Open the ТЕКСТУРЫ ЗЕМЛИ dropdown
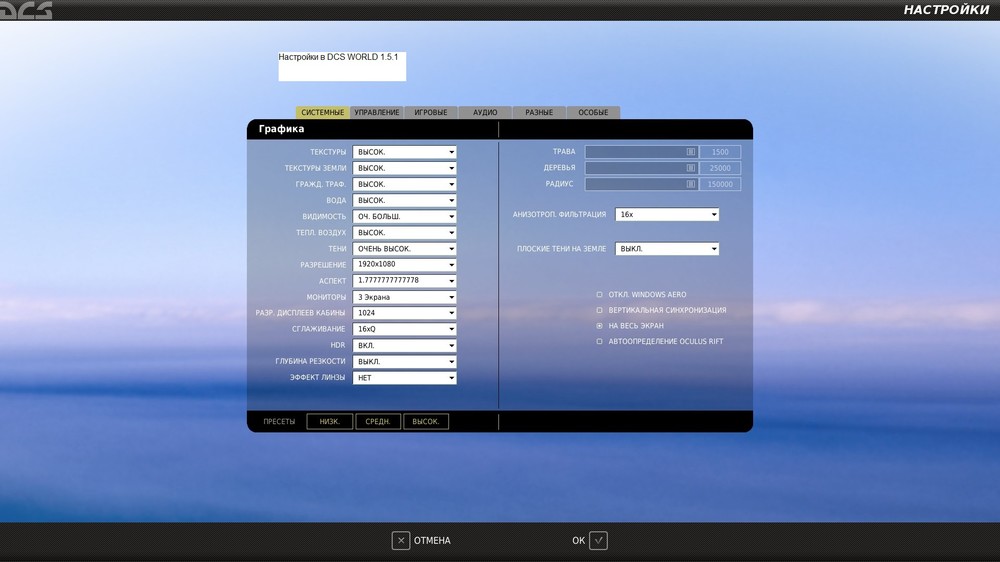The width and height of the screenshot is (1000, 562). point(404,168)
